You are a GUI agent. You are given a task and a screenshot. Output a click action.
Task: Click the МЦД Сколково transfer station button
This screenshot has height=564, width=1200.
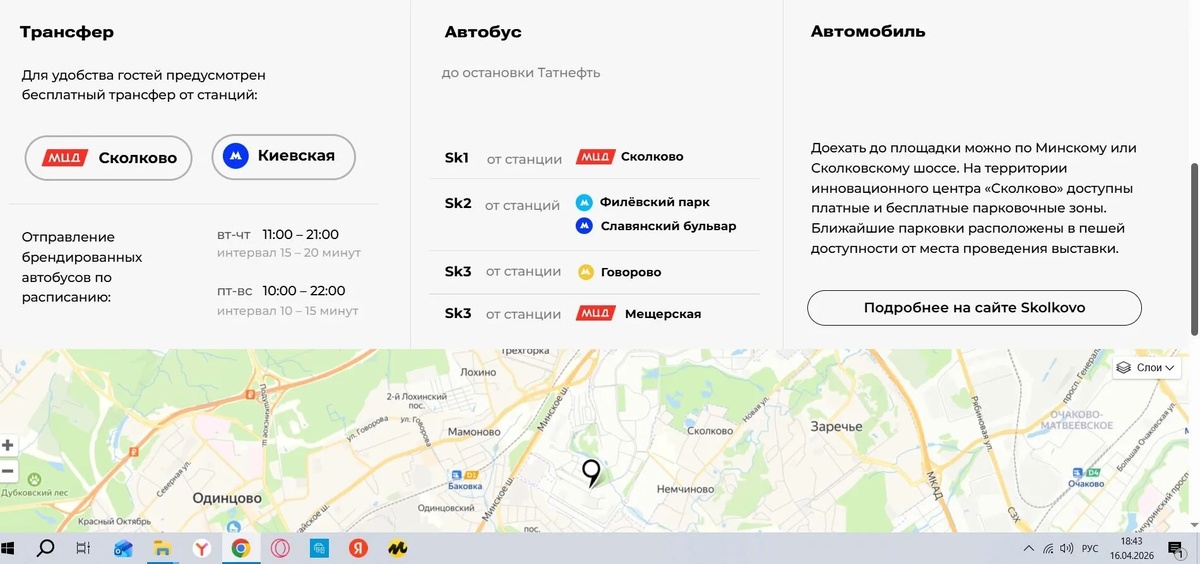pos(108,158)
